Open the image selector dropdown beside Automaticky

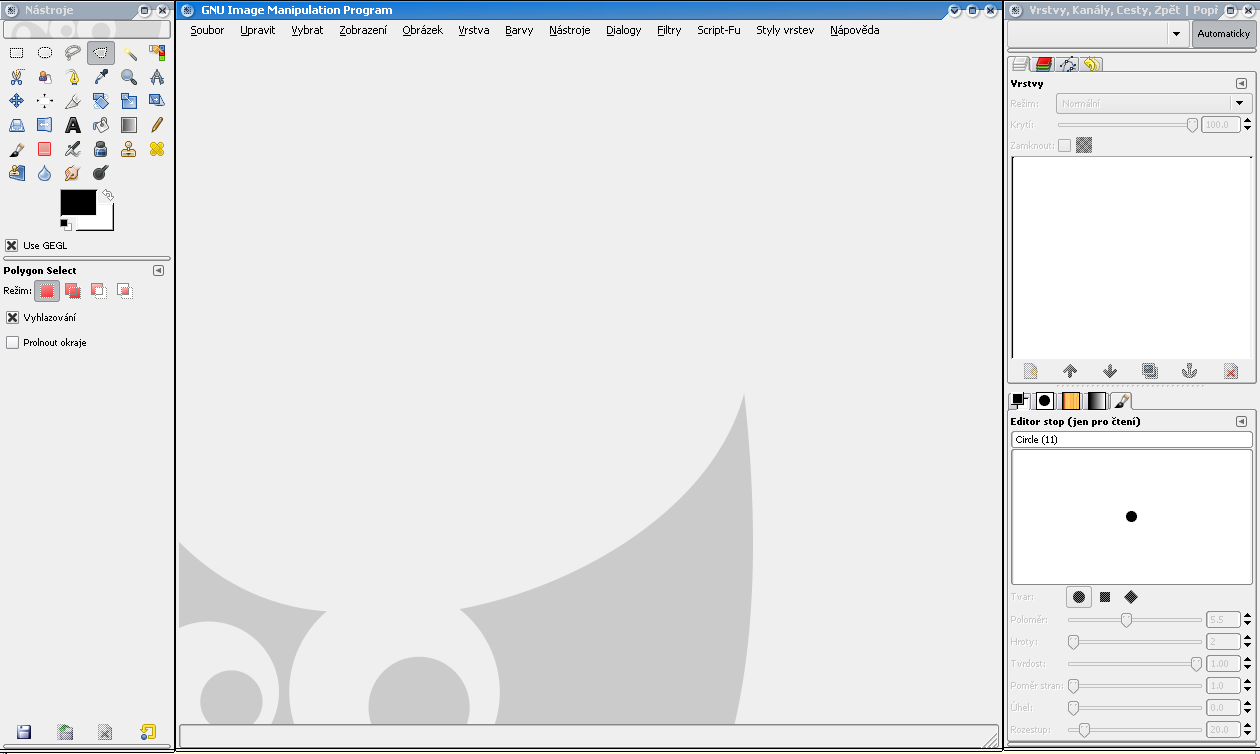pyautogui.click(x=1098, y=33)
